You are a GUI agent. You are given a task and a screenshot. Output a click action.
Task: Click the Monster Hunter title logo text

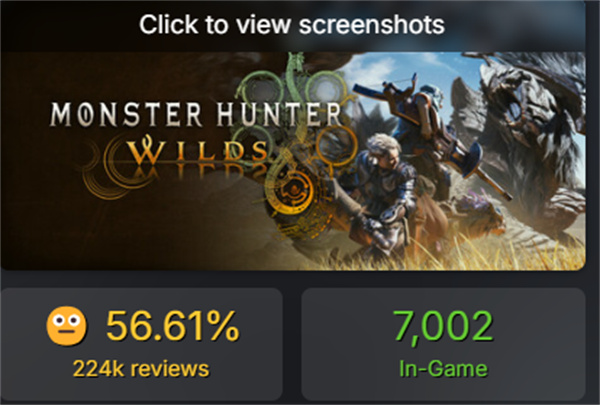(196, 114)
